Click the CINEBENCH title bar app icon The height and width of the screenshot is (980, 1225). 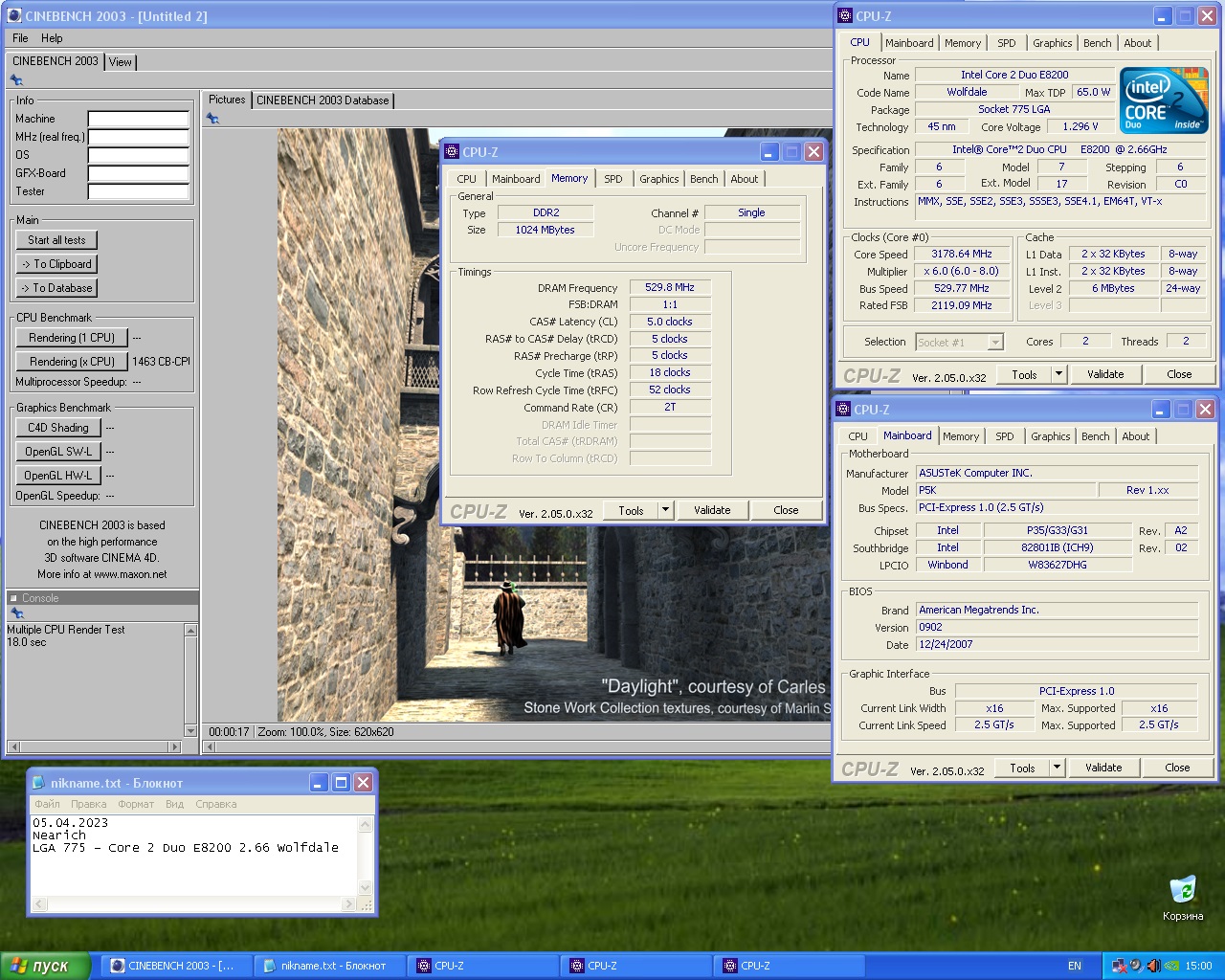[14, 15]
